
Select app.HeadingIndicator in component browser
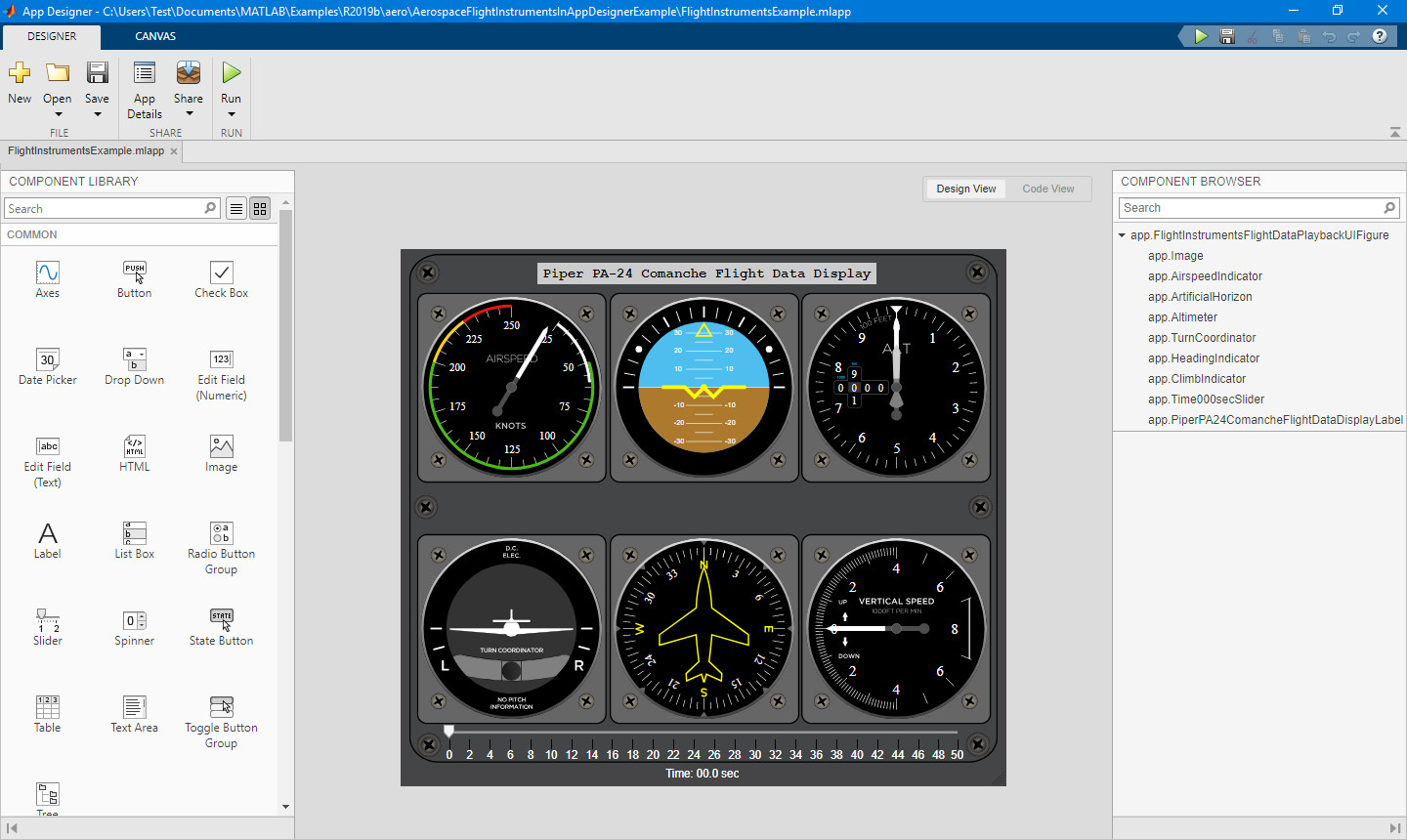point(1204,358)
